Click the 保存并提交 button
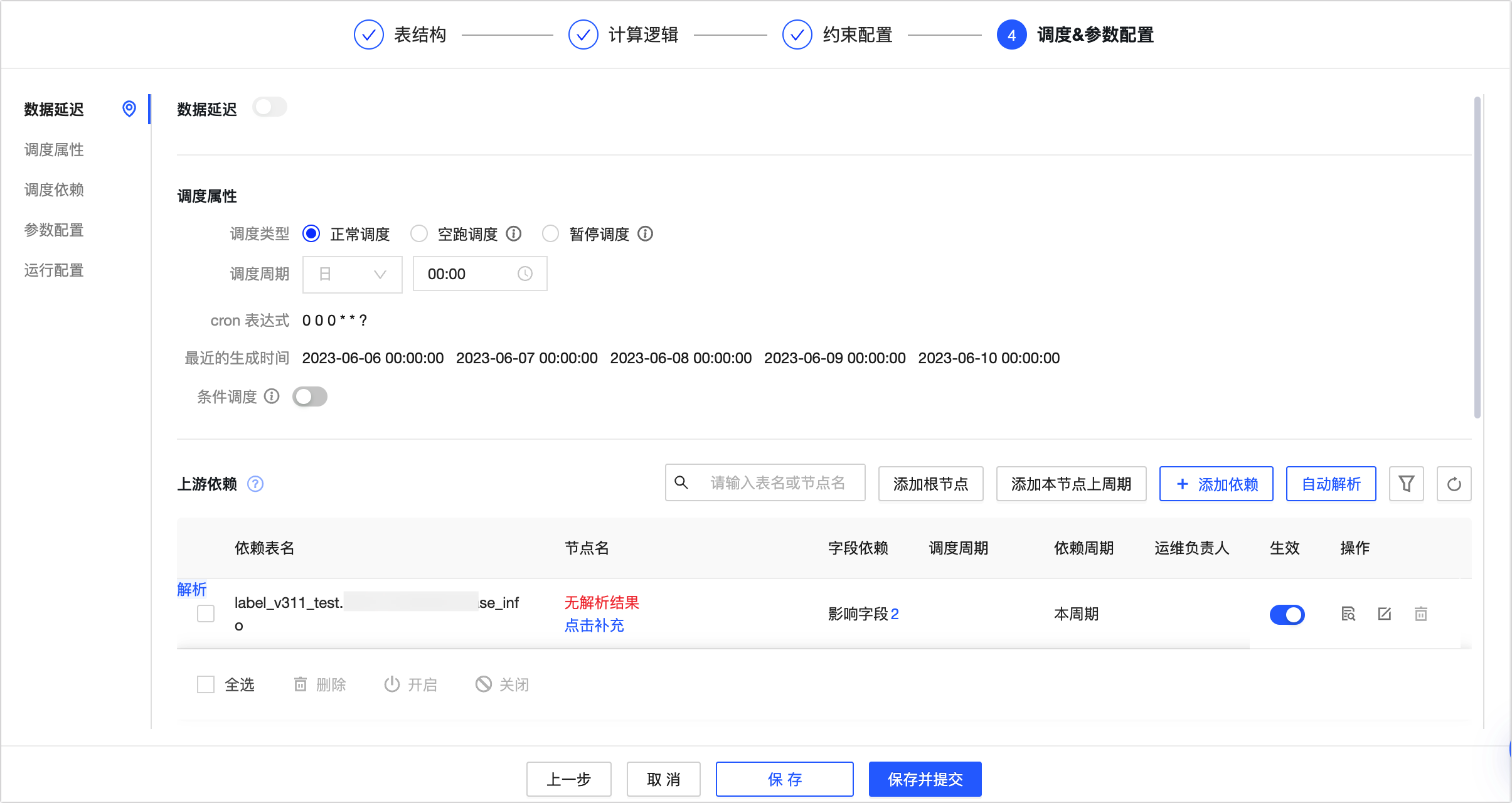Screen dimensions: 1512x803 (x=925, y=779)
